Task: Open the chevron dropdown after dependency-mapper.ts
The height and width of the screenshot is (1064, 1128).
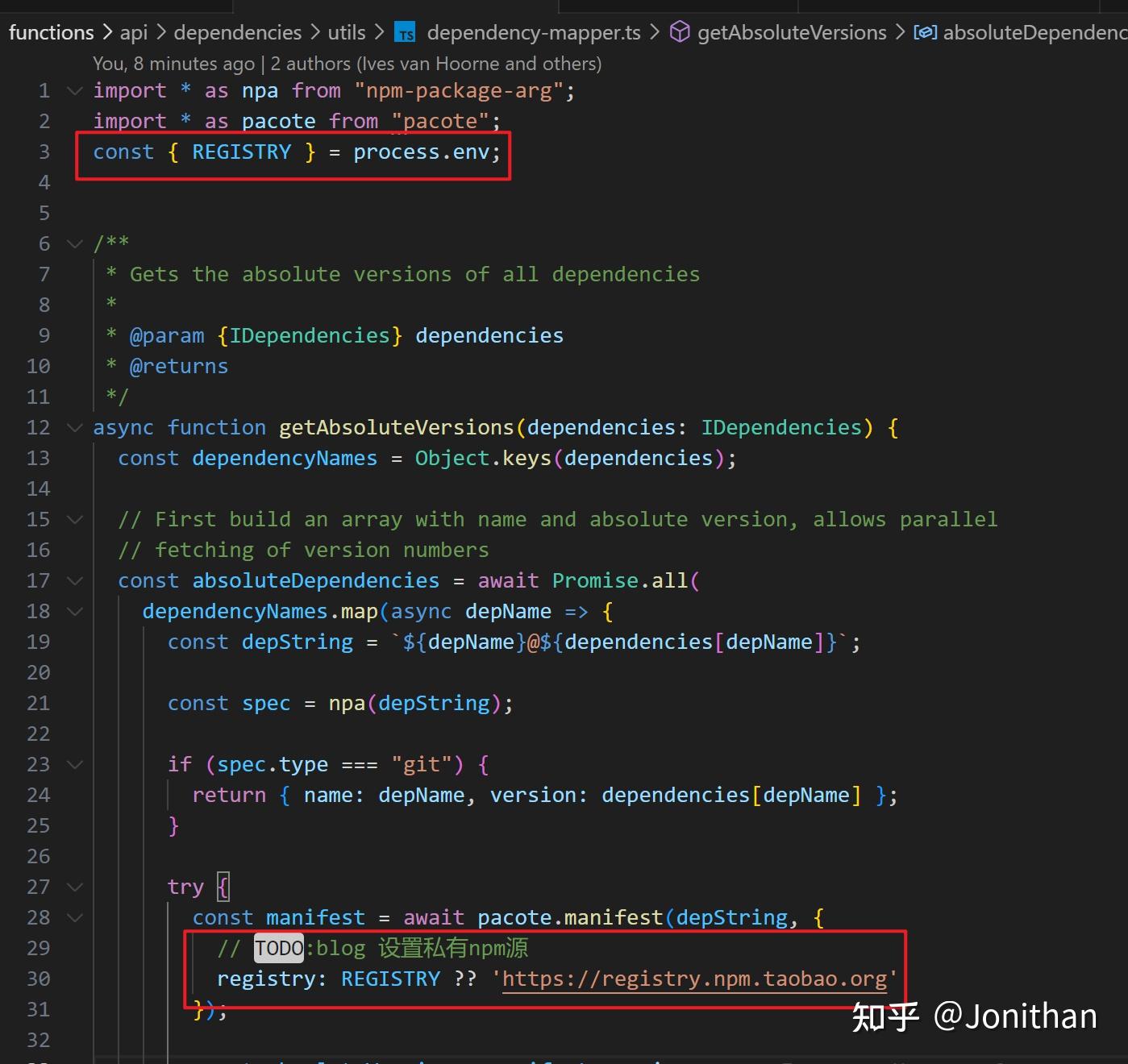Action: (x=656, y=32)
